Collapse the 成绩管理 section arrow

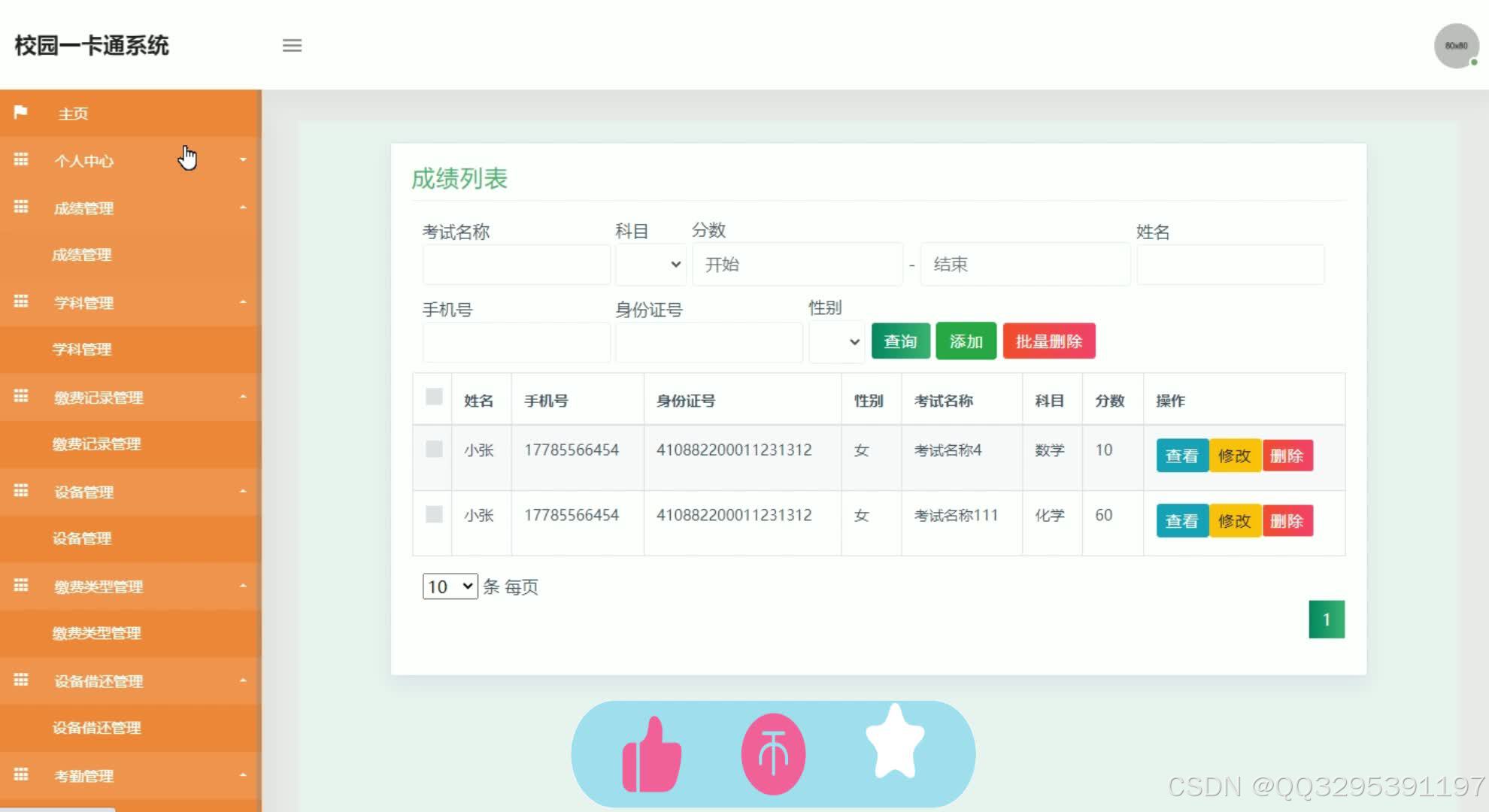pos(243,208)
